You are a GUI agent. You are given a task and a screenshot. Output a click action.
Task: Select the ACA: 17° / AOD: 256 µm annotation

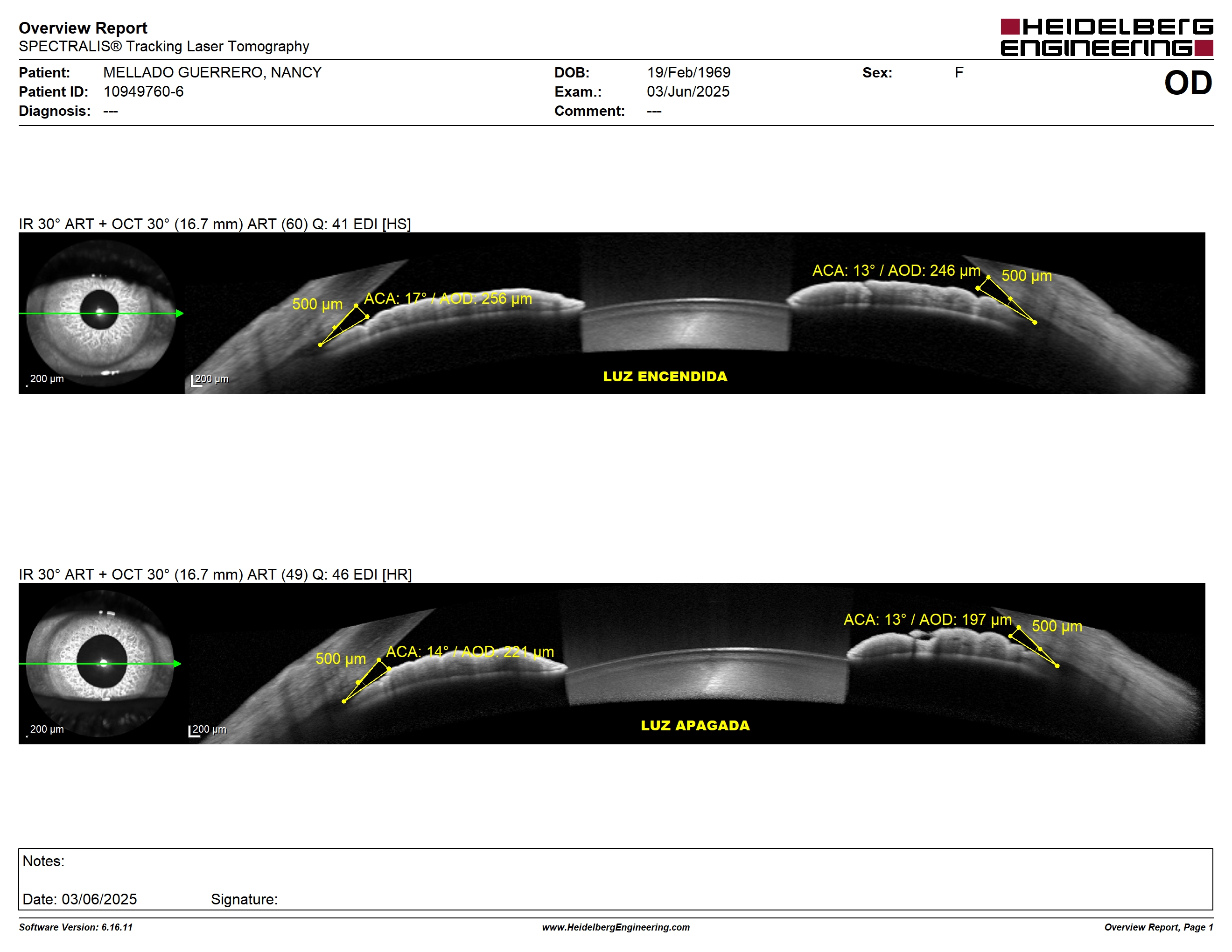[448, 298]
